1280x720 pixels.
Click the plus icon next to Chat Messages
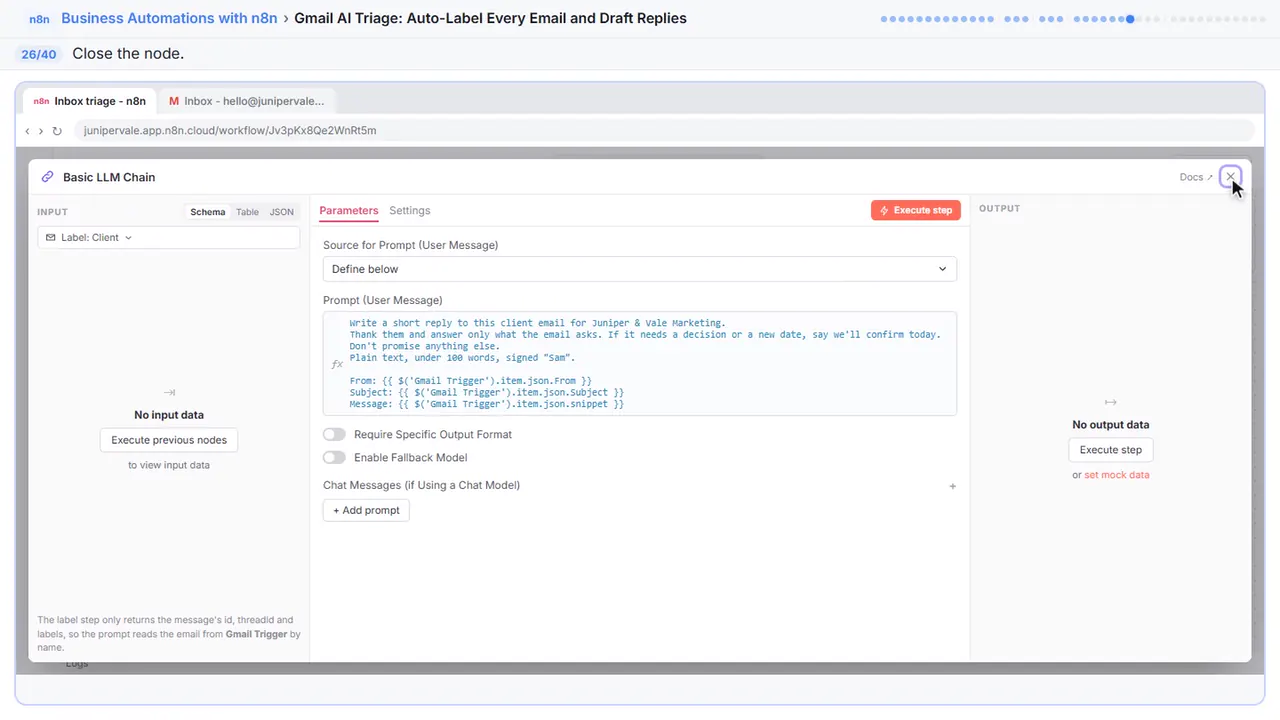952,486
